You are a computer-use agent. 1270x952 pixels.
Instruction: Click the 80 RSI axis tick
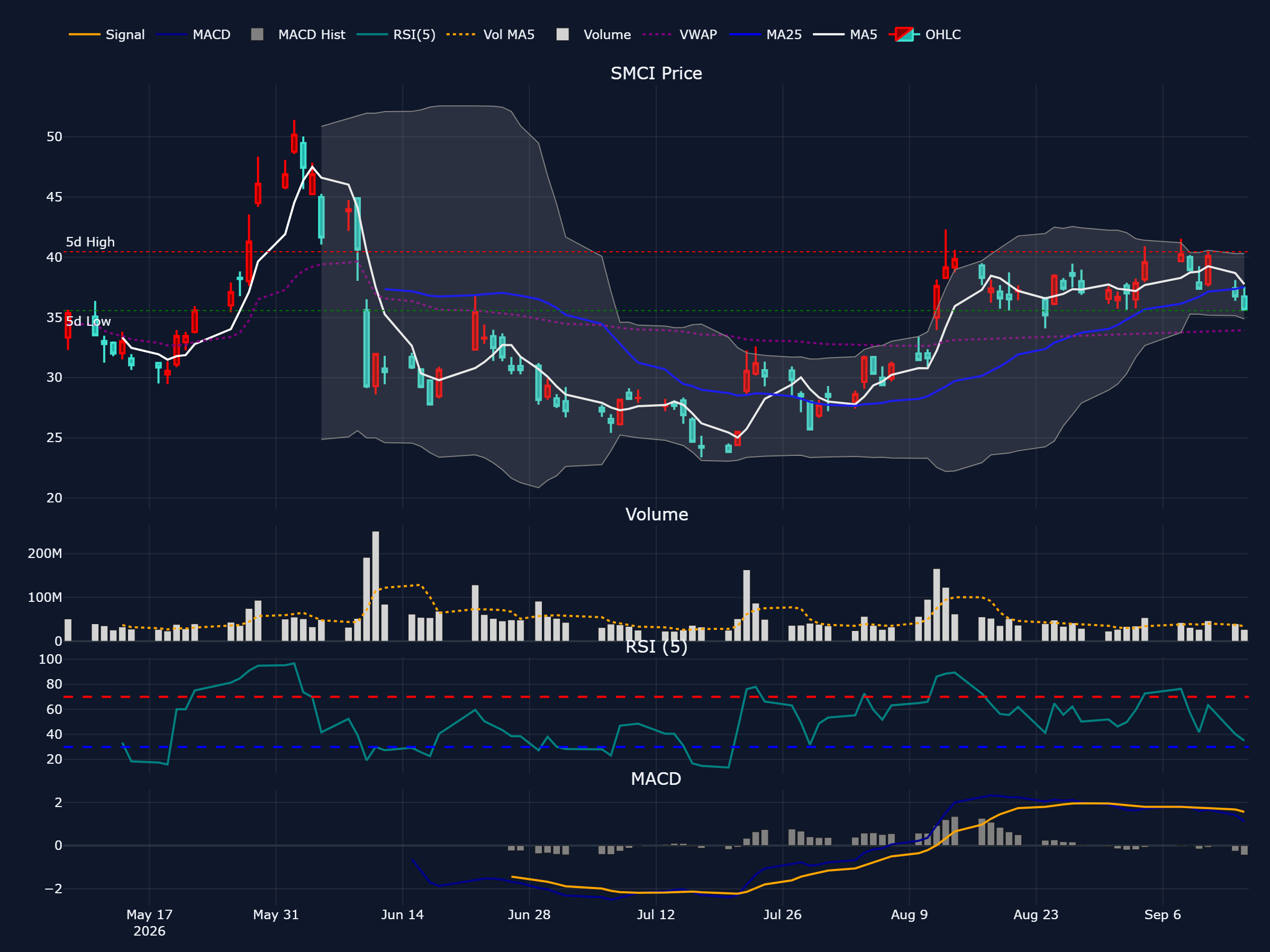[55, 684]
